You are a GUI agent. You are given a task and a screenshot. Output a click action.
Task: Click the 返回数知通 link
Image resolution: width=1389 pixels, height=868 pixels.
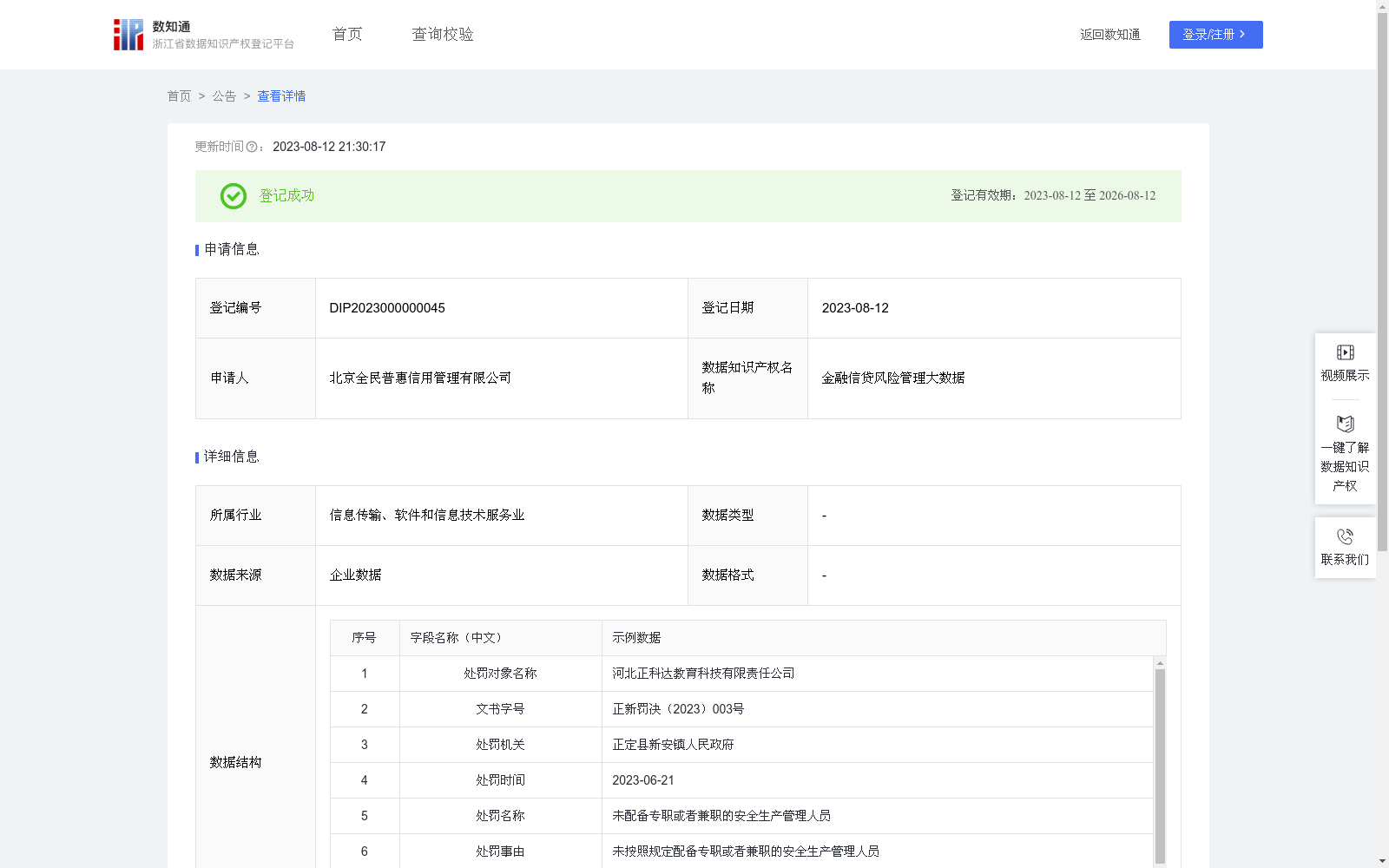pos(1110,35)
